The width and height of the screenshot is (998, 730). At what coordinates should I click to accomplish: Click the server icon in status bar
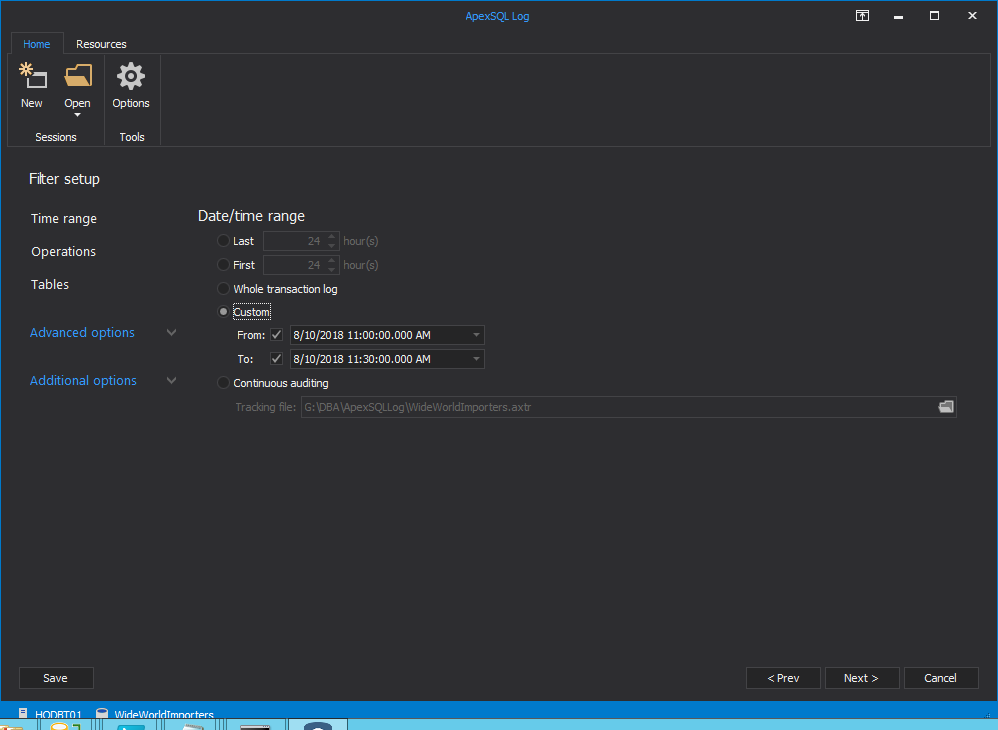23,713
